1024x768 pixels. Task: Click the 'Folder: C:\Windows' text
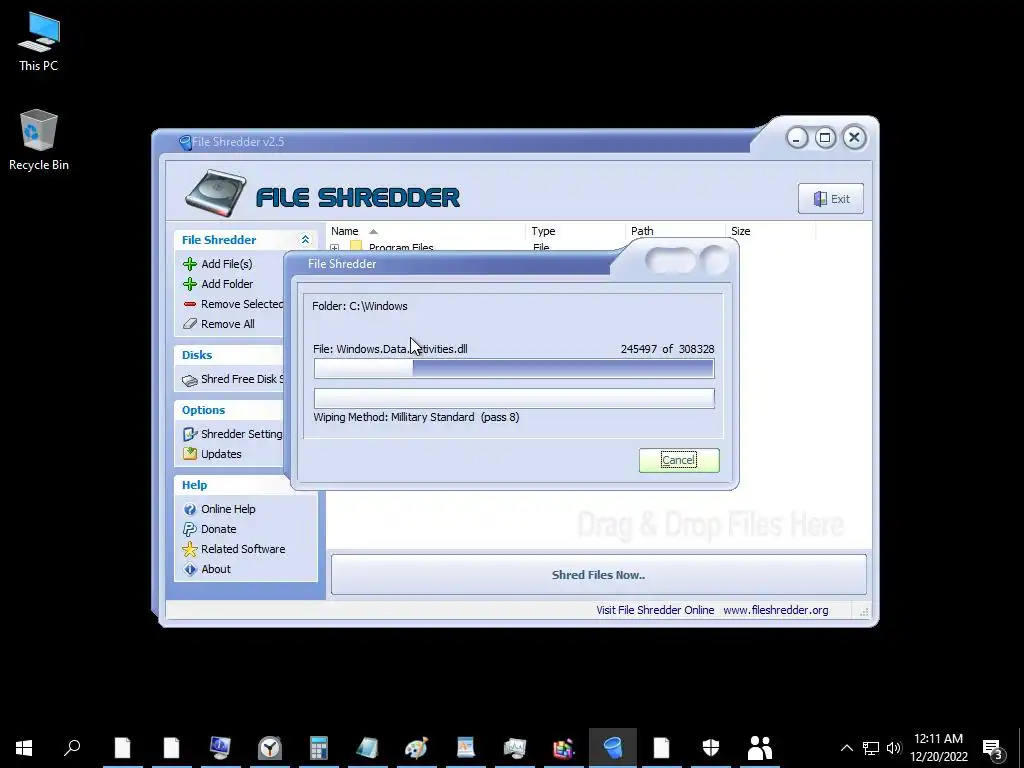[x=360, y=306]
